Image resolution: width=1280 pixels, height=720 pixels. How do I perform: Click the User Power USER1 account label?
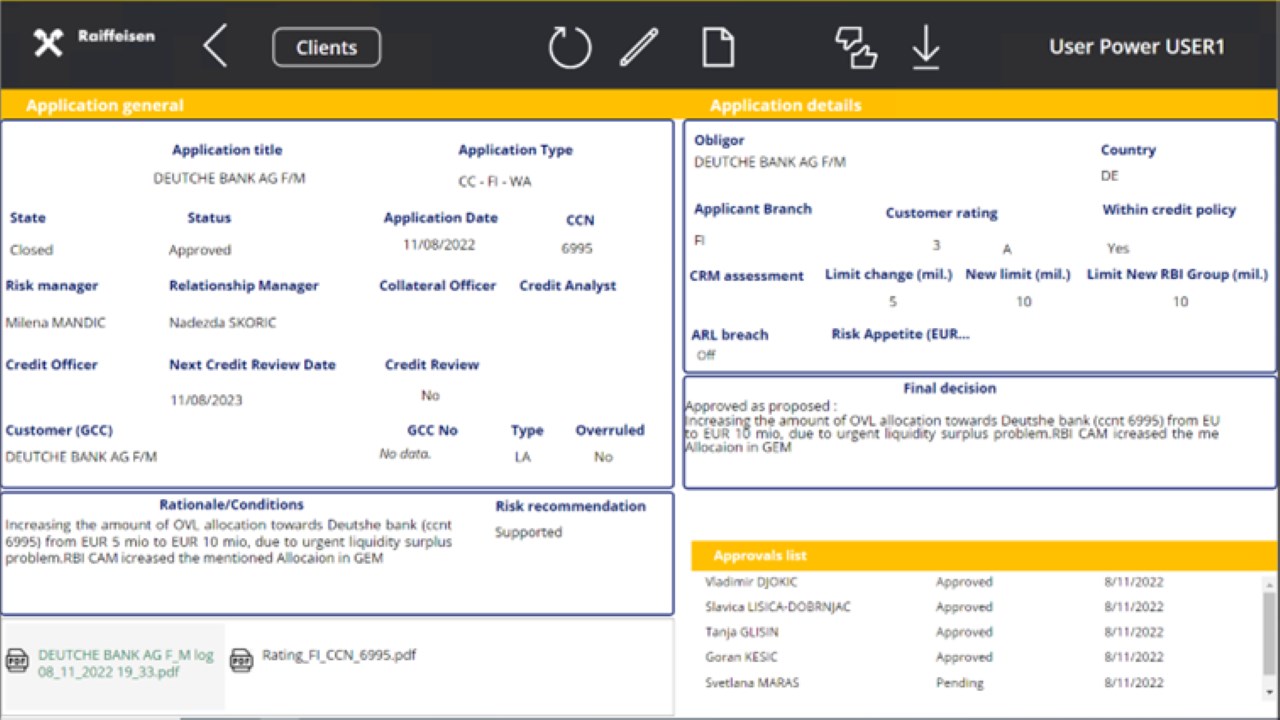[1137, 47]
